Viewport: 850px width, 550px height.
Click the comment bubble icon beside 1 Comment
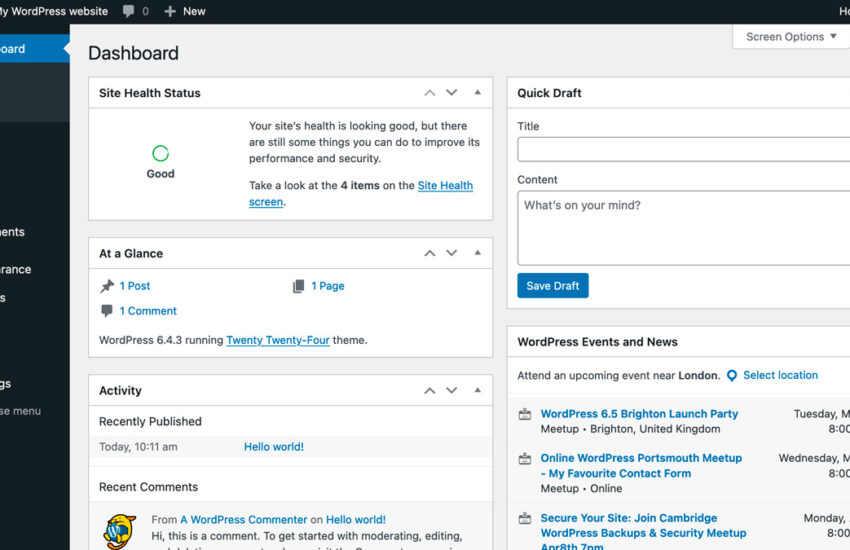(107, 311)
